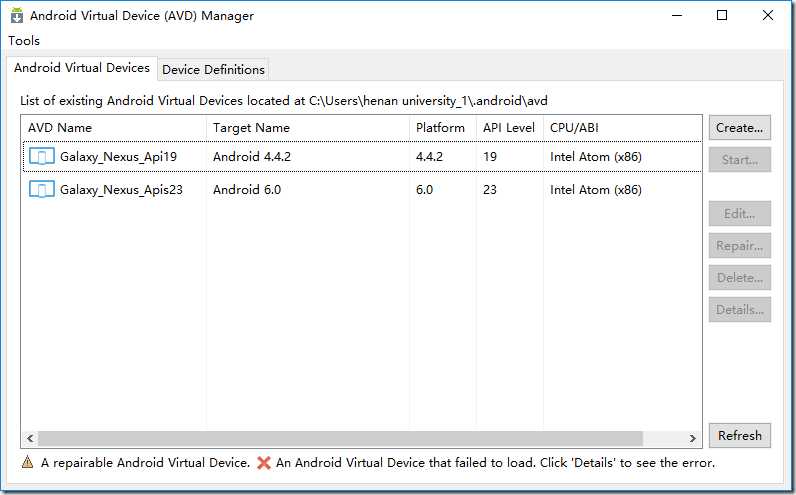Select the Galaxy_Nexus_Api19 row name
Image resolution: width=796 pixels, height=495 pixels.
[x=118, y=156]
